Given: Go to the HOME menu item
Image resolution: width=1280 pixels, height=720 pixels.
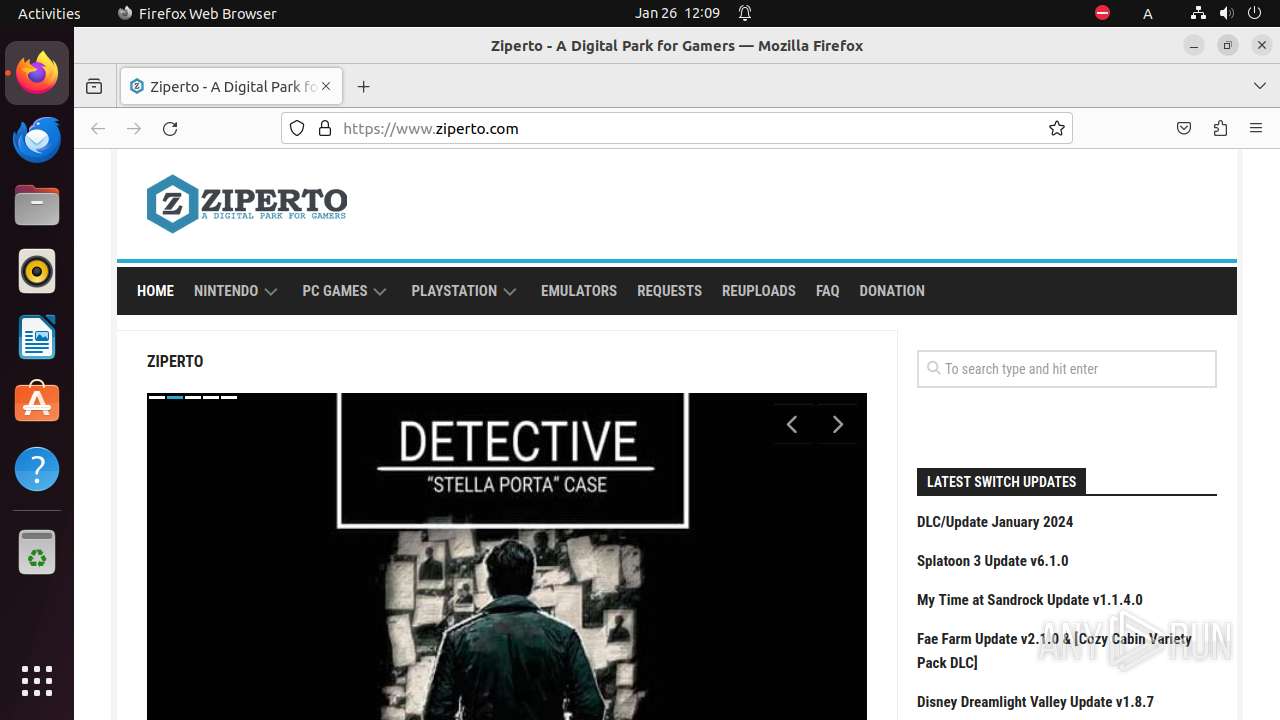Looking at the screenshot, I should pos(155,291).
